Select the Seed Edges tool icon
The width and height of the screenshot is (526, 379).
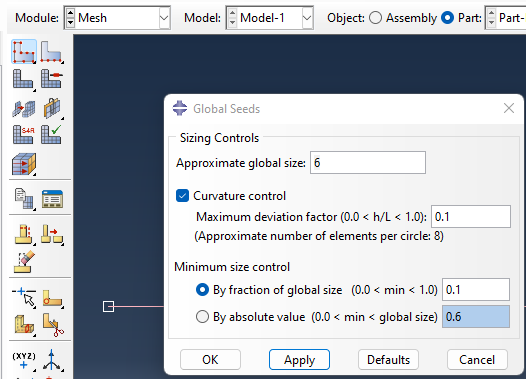coord(52,52)
